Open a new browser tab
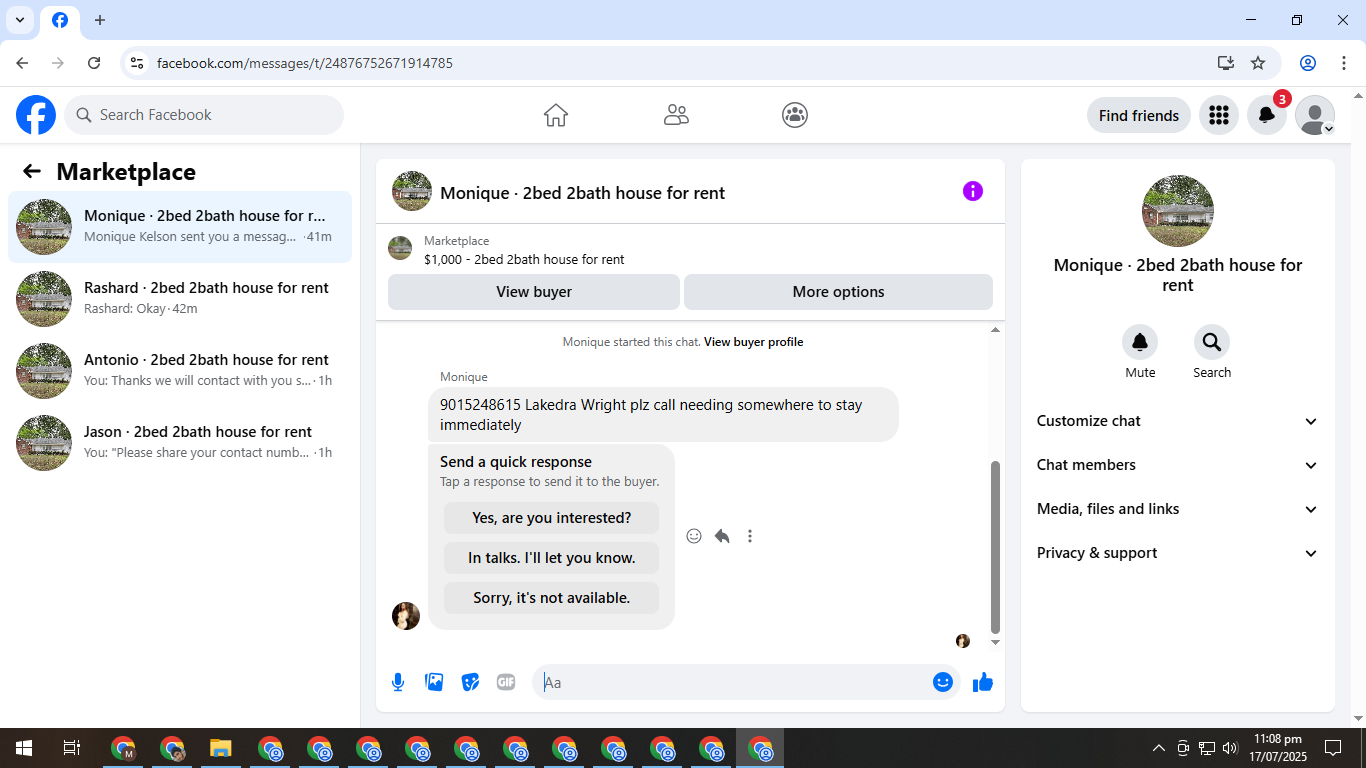 100,20
